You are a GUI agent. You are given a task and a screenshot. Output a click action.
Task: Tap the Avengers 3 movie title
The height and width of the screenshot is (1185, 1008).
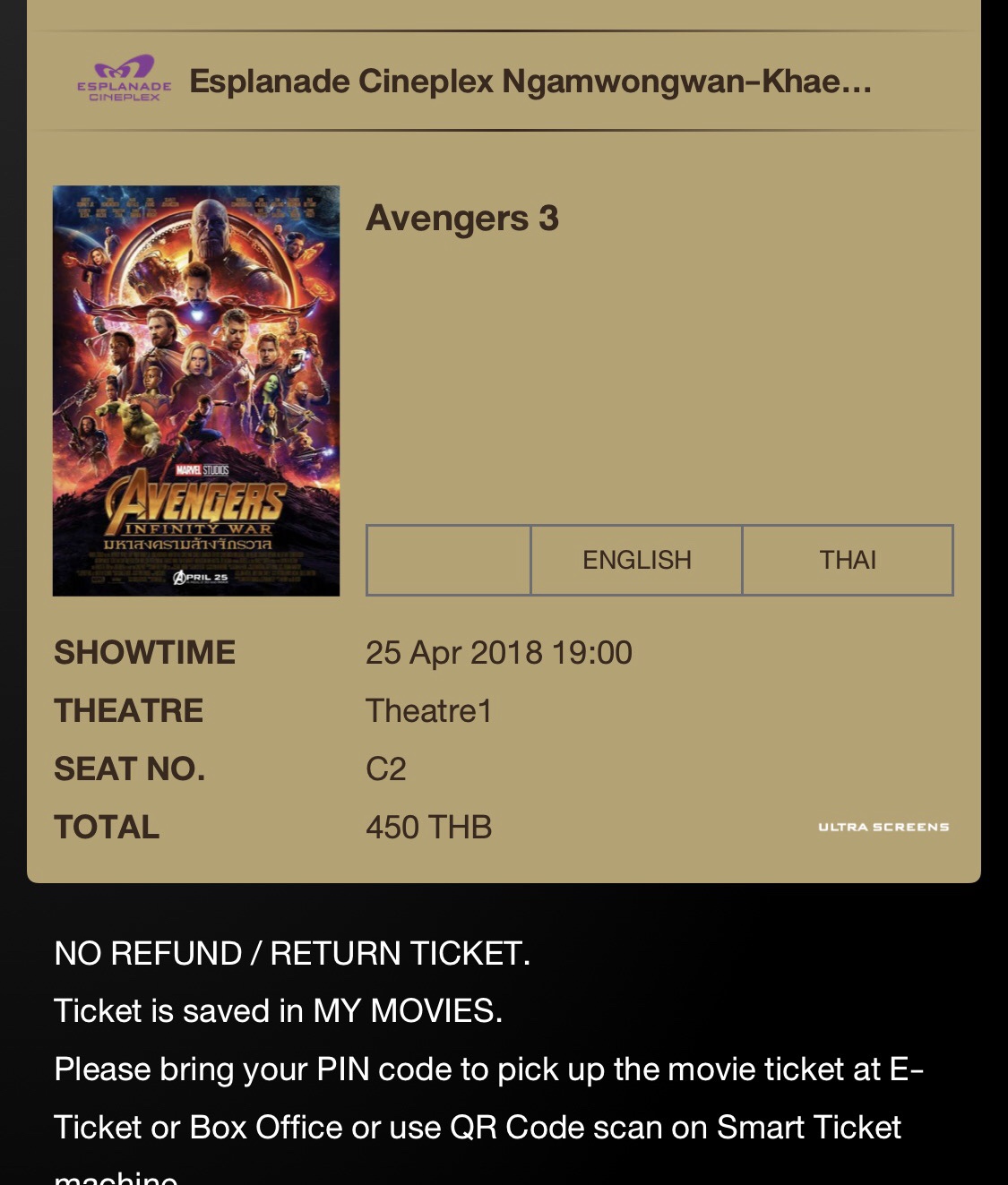pos(462,219)
